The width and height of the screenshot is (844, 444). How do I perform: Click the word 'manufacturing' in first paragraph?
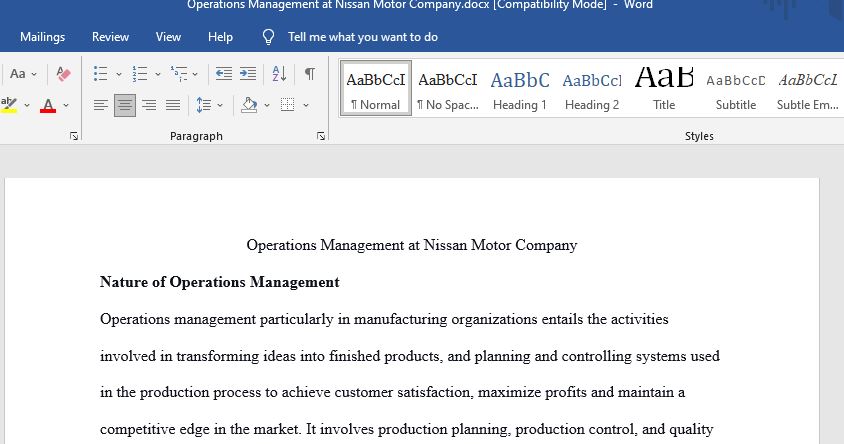point(400,319)
